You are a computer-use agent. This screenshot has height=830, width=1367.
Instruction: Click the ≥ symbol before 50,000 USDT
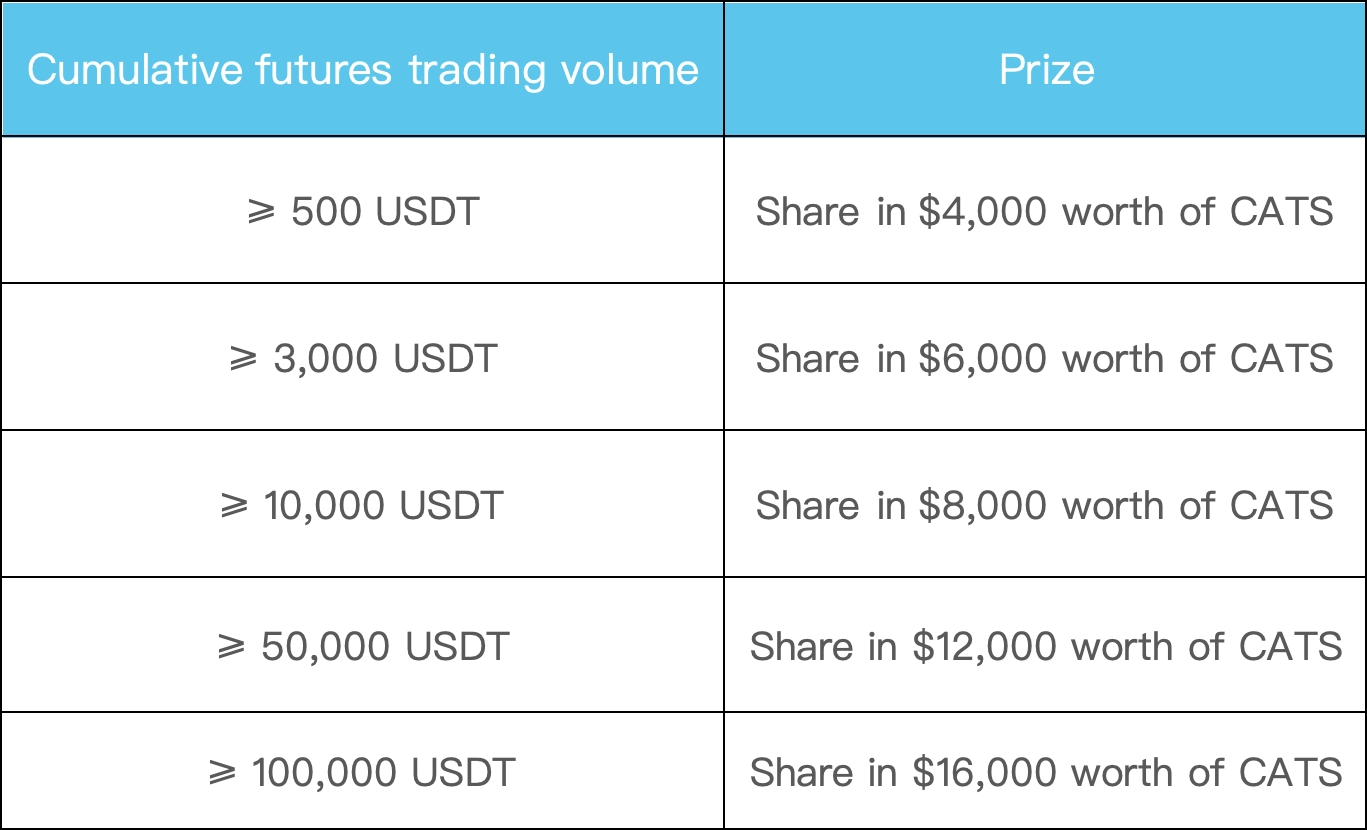(231, 648)
